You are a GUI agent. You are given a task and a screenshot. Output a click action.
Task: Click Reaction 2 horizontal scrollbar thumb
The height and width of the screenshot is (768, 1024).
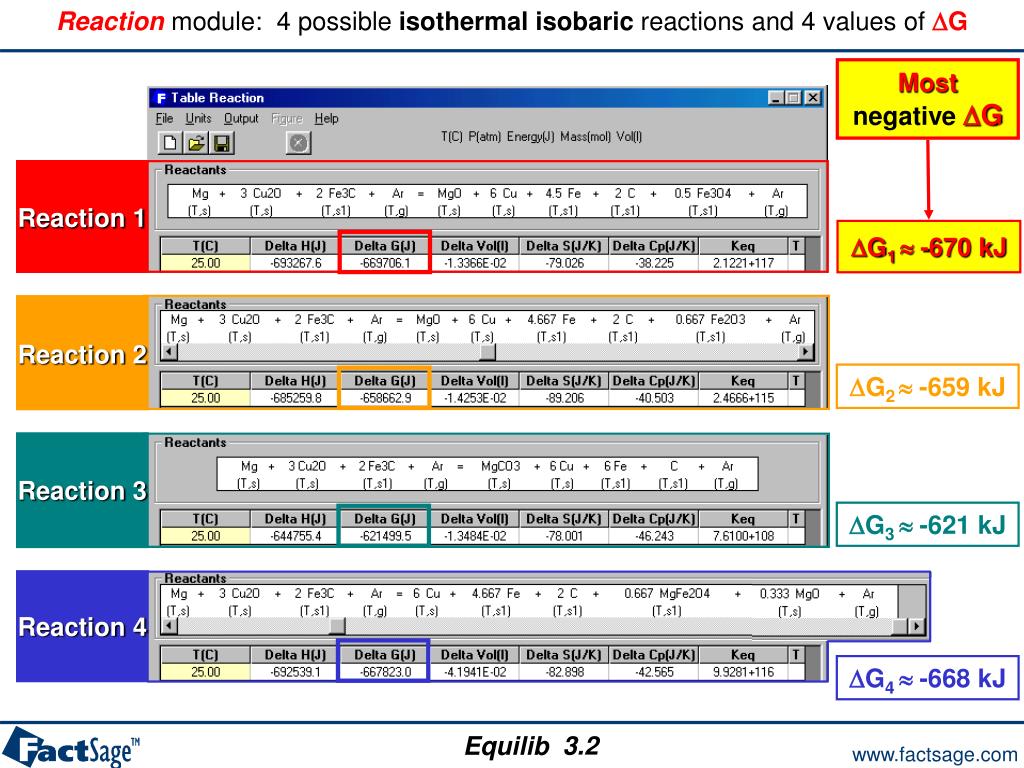487,352
